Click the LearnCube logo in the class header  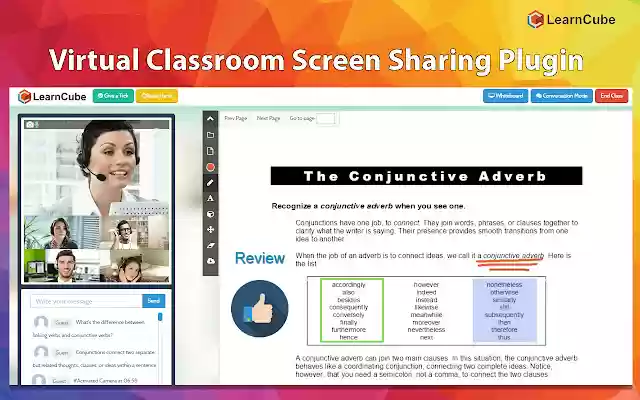(x=52, y=97)
